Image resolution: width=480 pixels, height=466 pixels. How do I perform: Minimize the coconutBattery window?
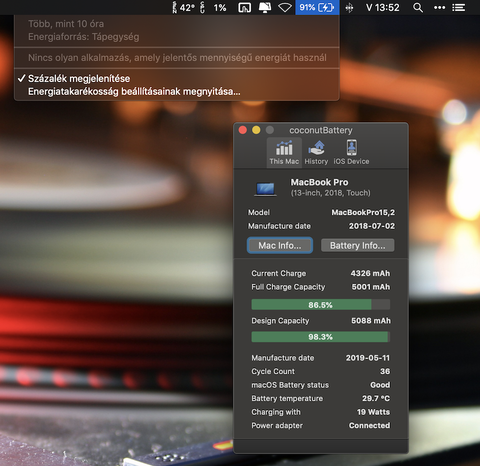click(256, 130)
